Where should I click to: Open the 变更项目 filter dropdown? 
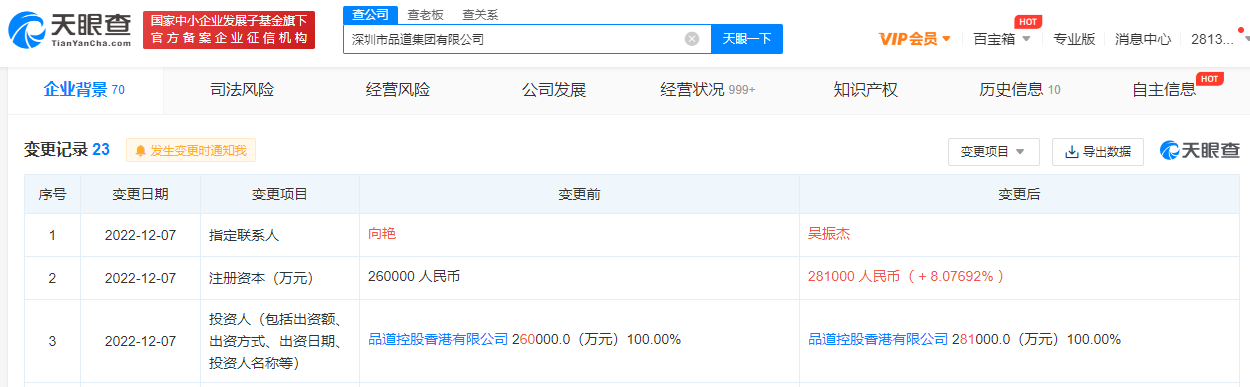(x=993, y=152)
